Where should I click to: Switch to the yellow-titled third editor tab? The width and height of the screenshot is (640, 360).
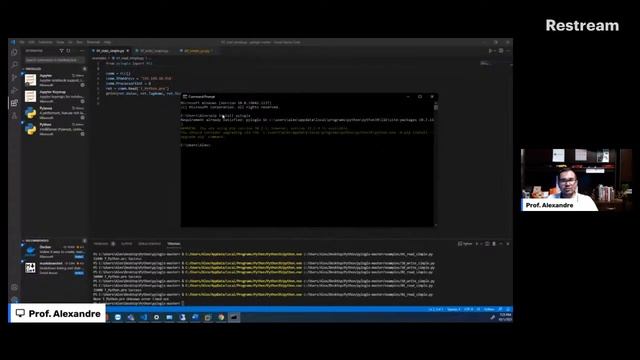click(197, 51)
